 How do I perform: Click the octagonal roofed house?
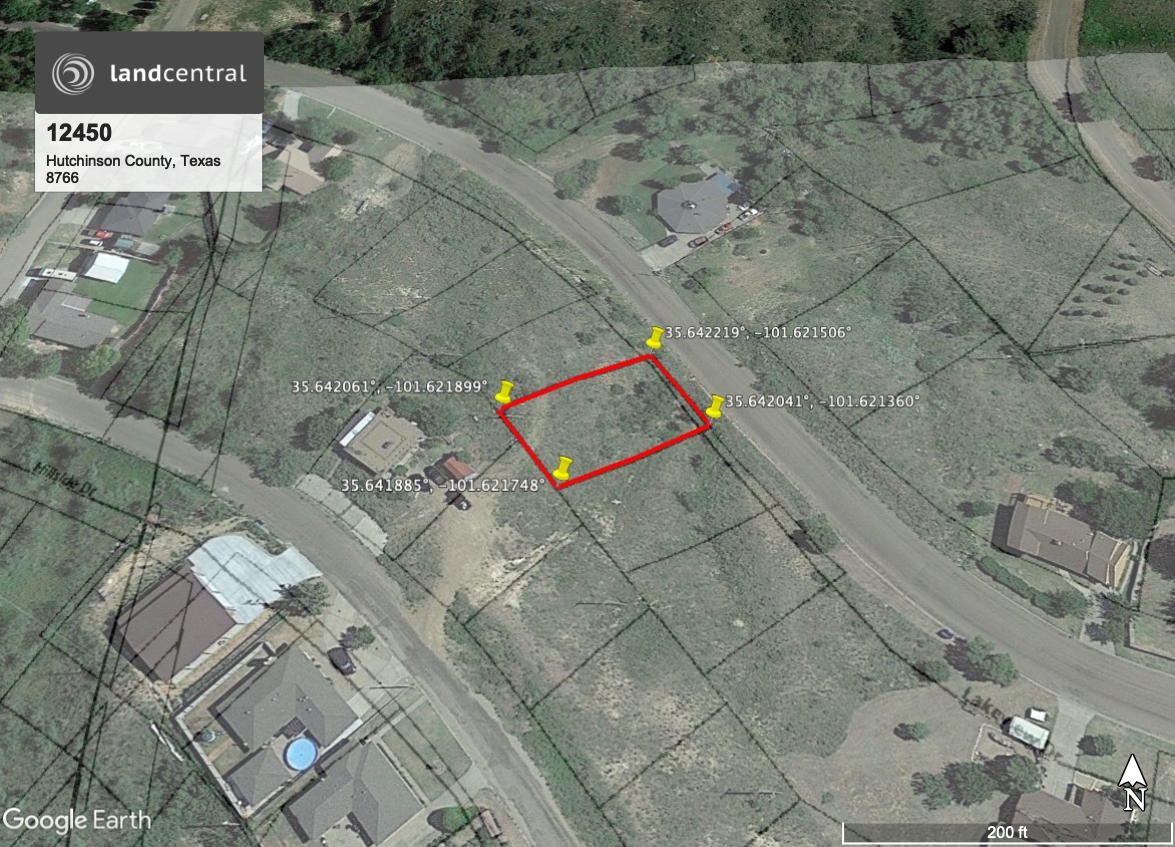(692, 205)
